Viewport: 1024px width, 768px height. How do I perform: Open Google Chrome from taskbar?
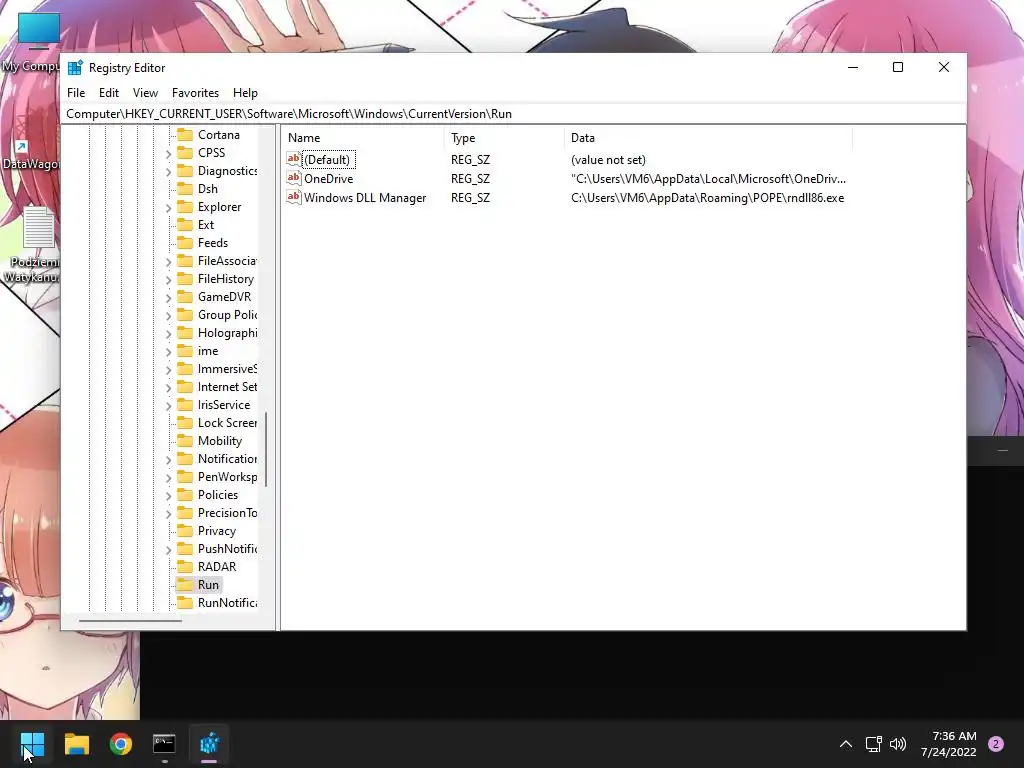coord(121,743)
